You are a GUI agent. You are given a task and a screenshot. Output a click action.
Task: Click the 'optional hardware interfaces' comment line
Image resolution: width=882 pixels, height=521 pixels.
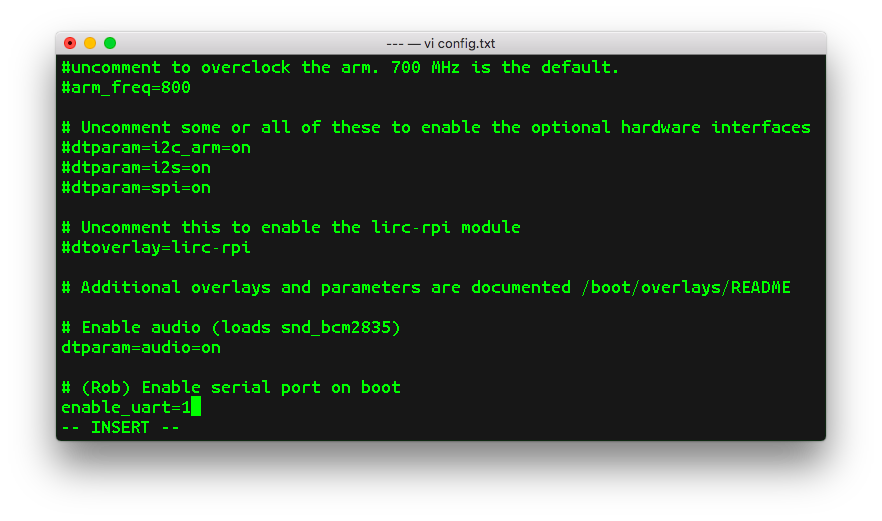[436, 127]
